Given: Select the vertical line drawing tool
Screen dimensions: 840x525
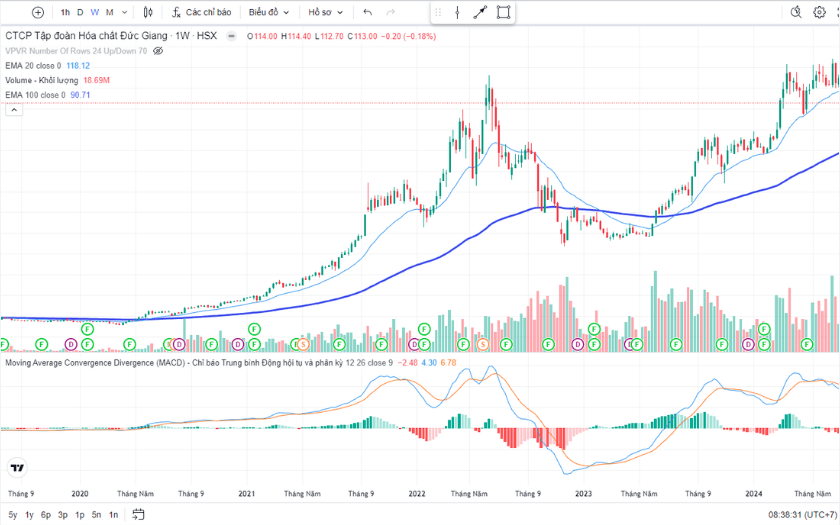Looking at the screenshot, I should click(x=457, y=13).
